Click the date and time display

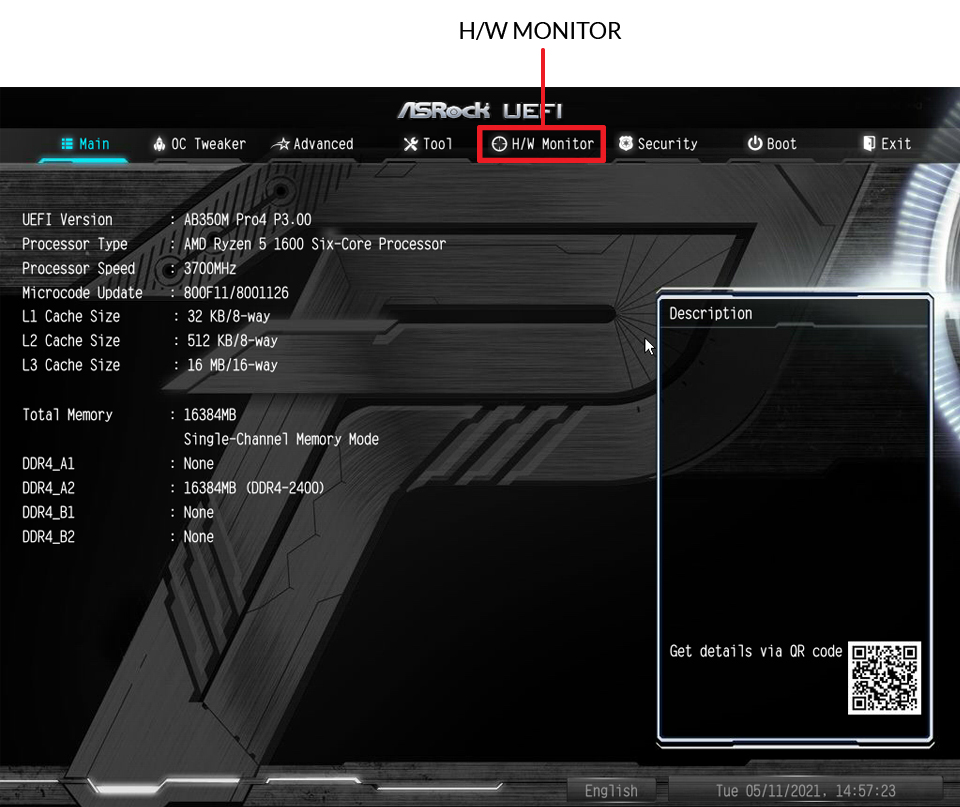tap(805, 790)
